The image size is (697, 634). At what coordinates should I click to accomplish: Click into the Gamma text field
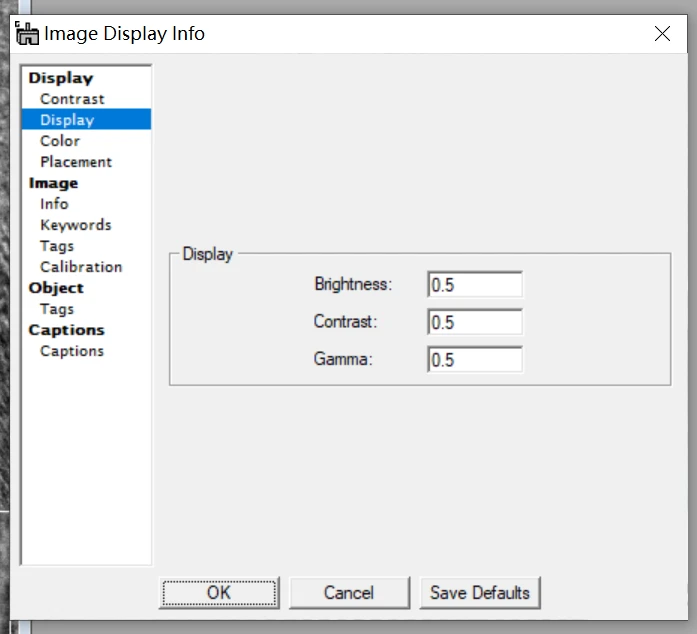(x=475, y=360)
